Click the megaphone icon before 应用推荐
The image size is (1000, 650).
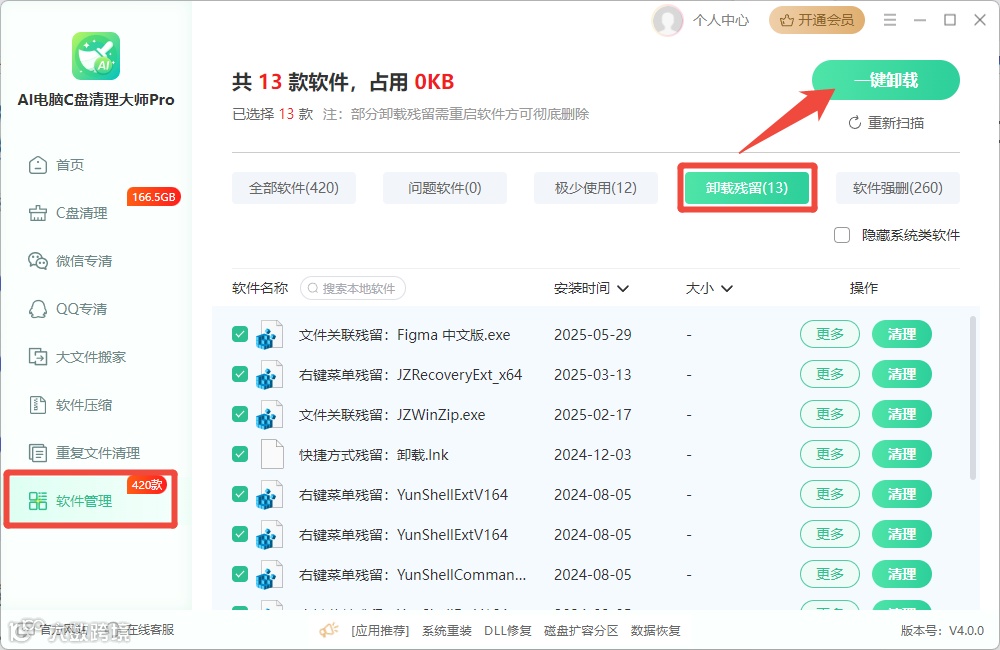329,630
